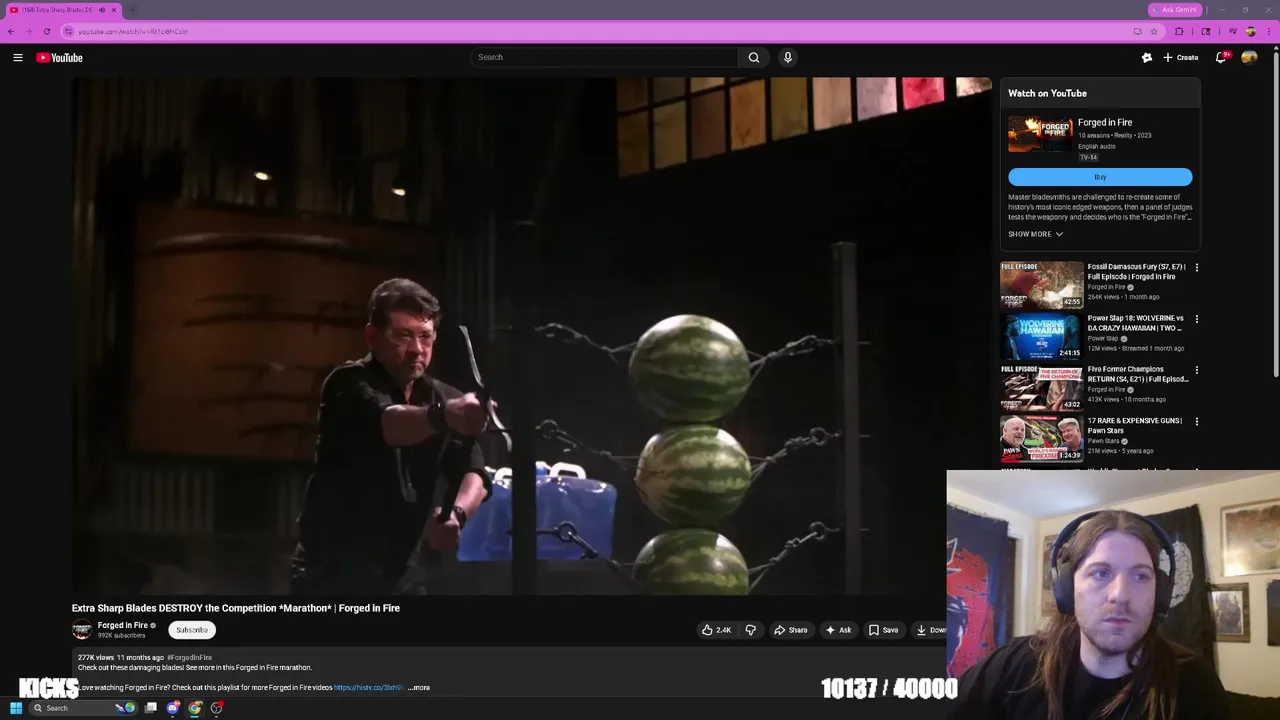
Task: Open Five Former Champions RETURN title
Action: [x=1138, y=374]
